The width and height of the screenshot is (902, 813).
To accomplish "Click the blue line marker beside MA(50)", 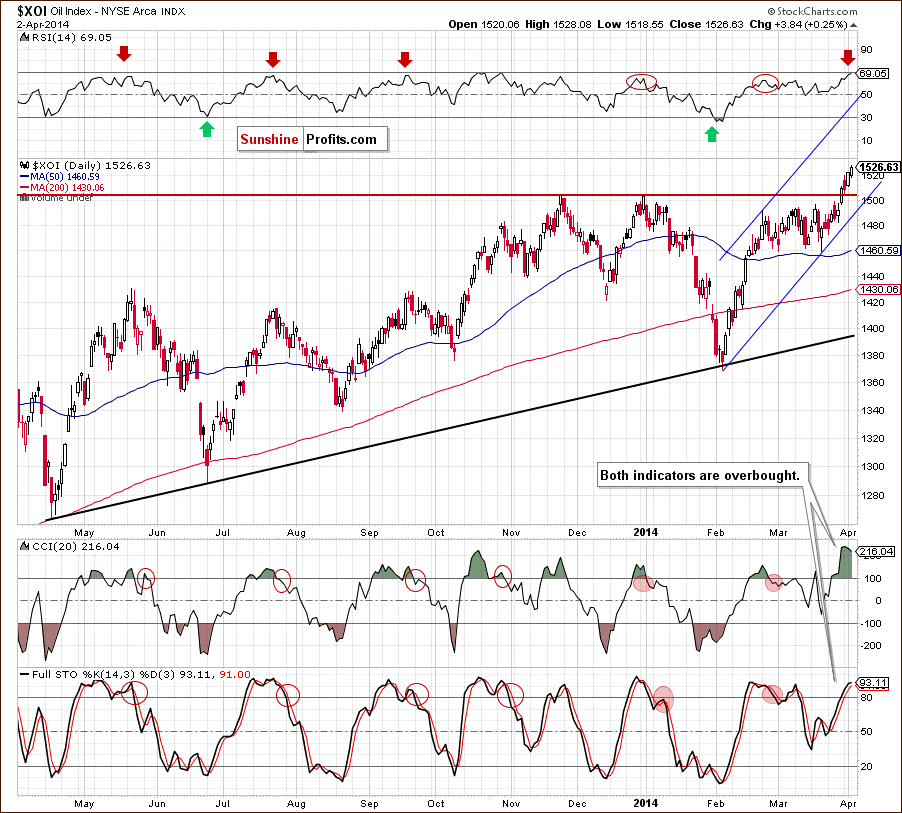I will click(25, 177).
